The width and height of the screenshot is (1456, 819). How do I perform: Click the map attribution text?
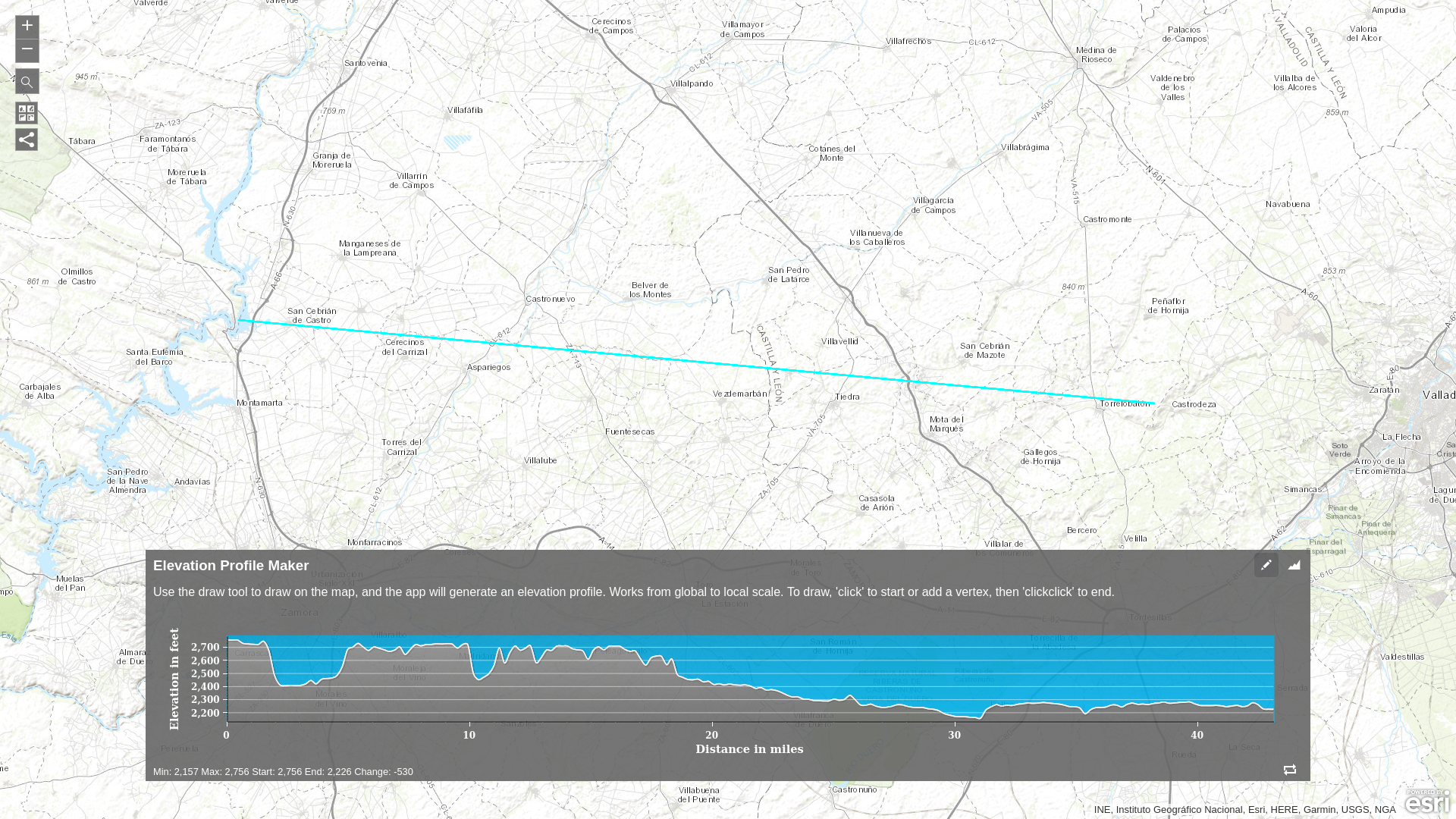pyautogui.click(x=1244, y=810)
